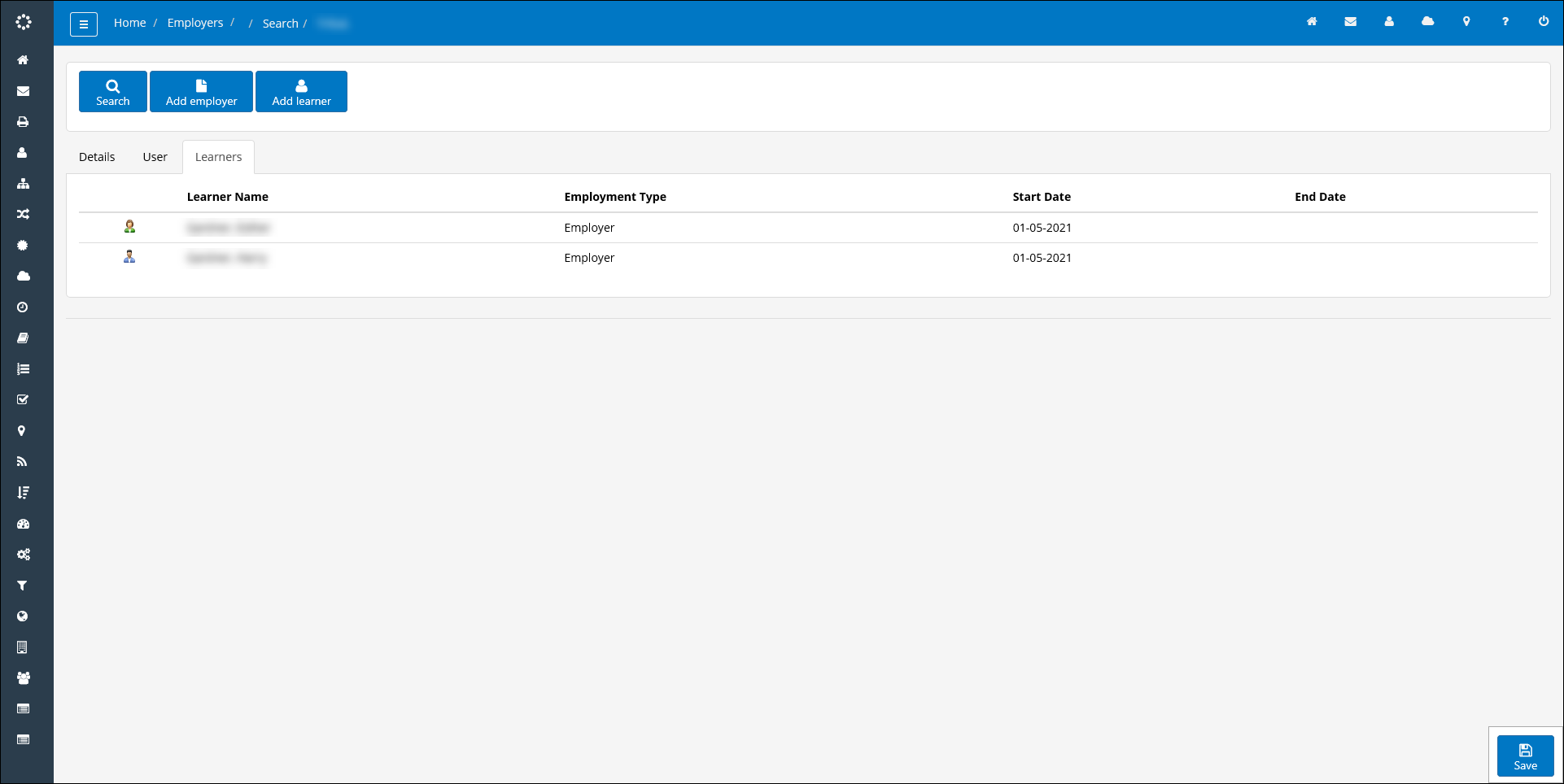
Task: Click the Save button at bottom right
Action: (x=1524, y=756)
